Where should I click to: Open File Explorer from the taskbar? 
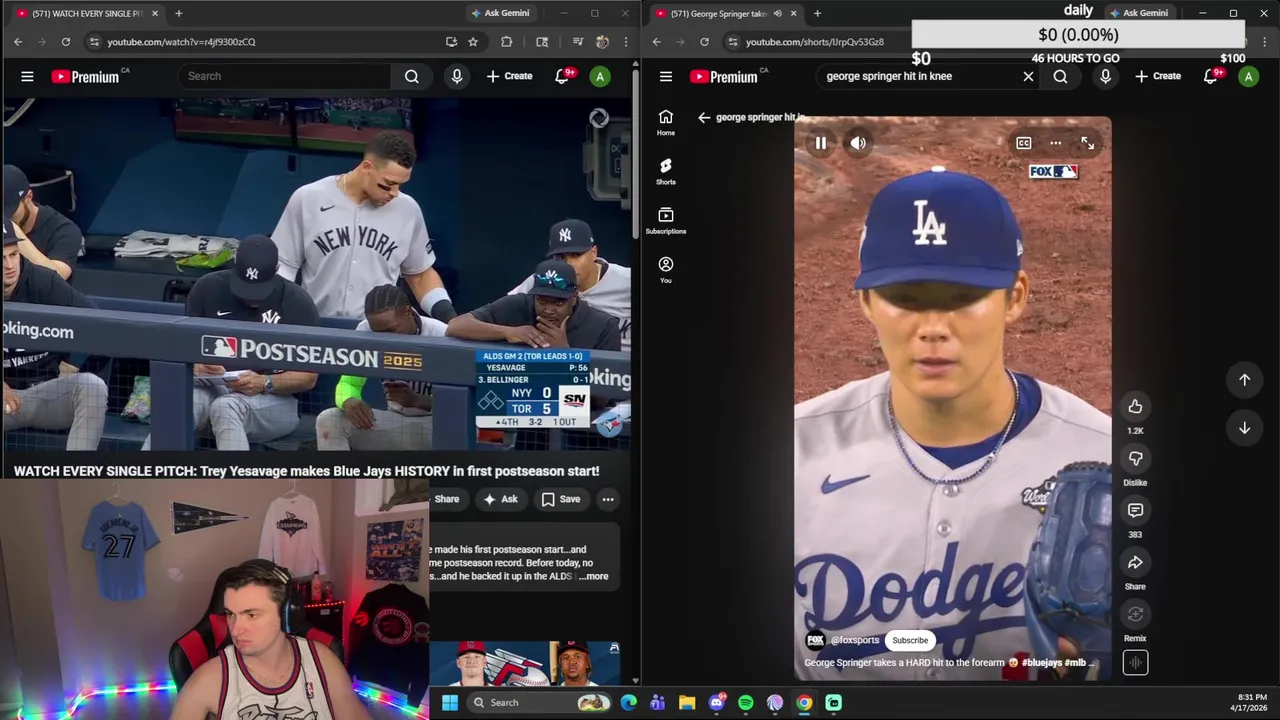pyautogui.click(x=686, y=703)
